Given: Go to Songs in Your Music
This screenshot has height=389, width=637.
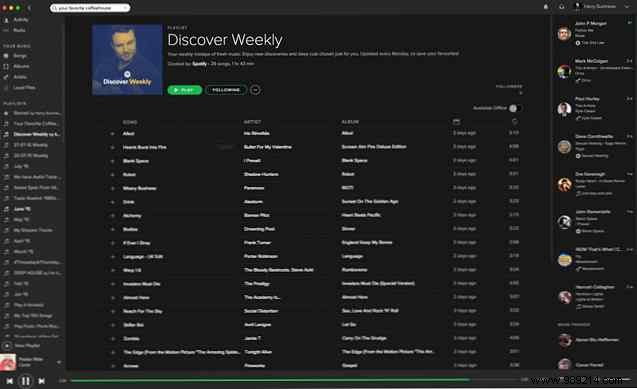Looking at the screenshot, I should pos(20,56).
